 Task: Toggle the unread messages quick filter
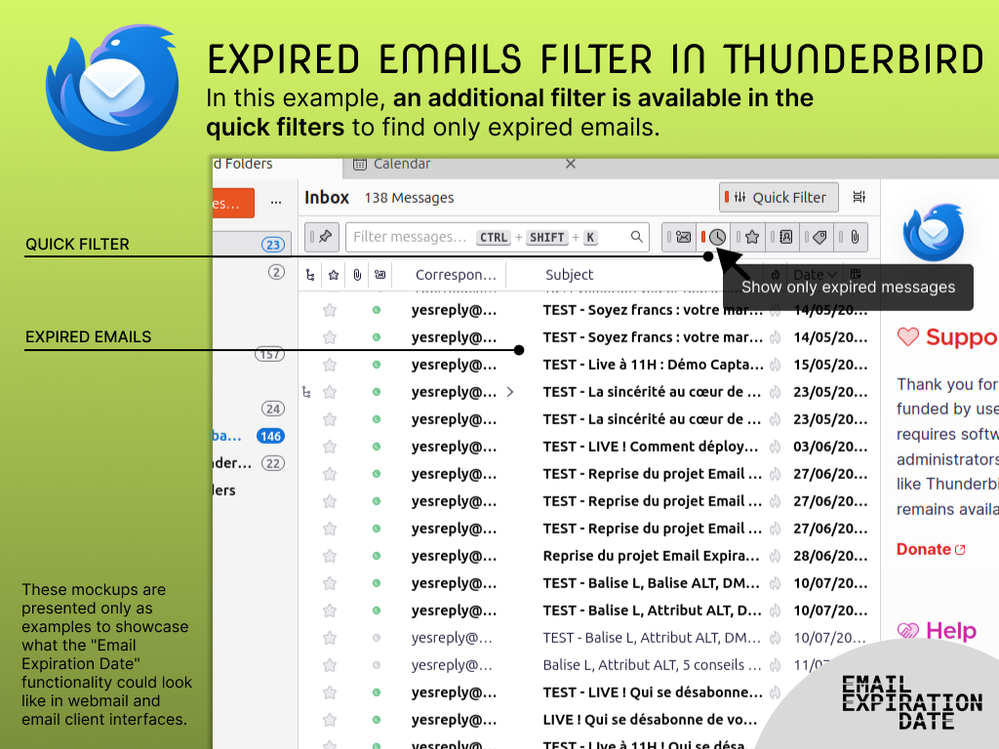point(679,237)
